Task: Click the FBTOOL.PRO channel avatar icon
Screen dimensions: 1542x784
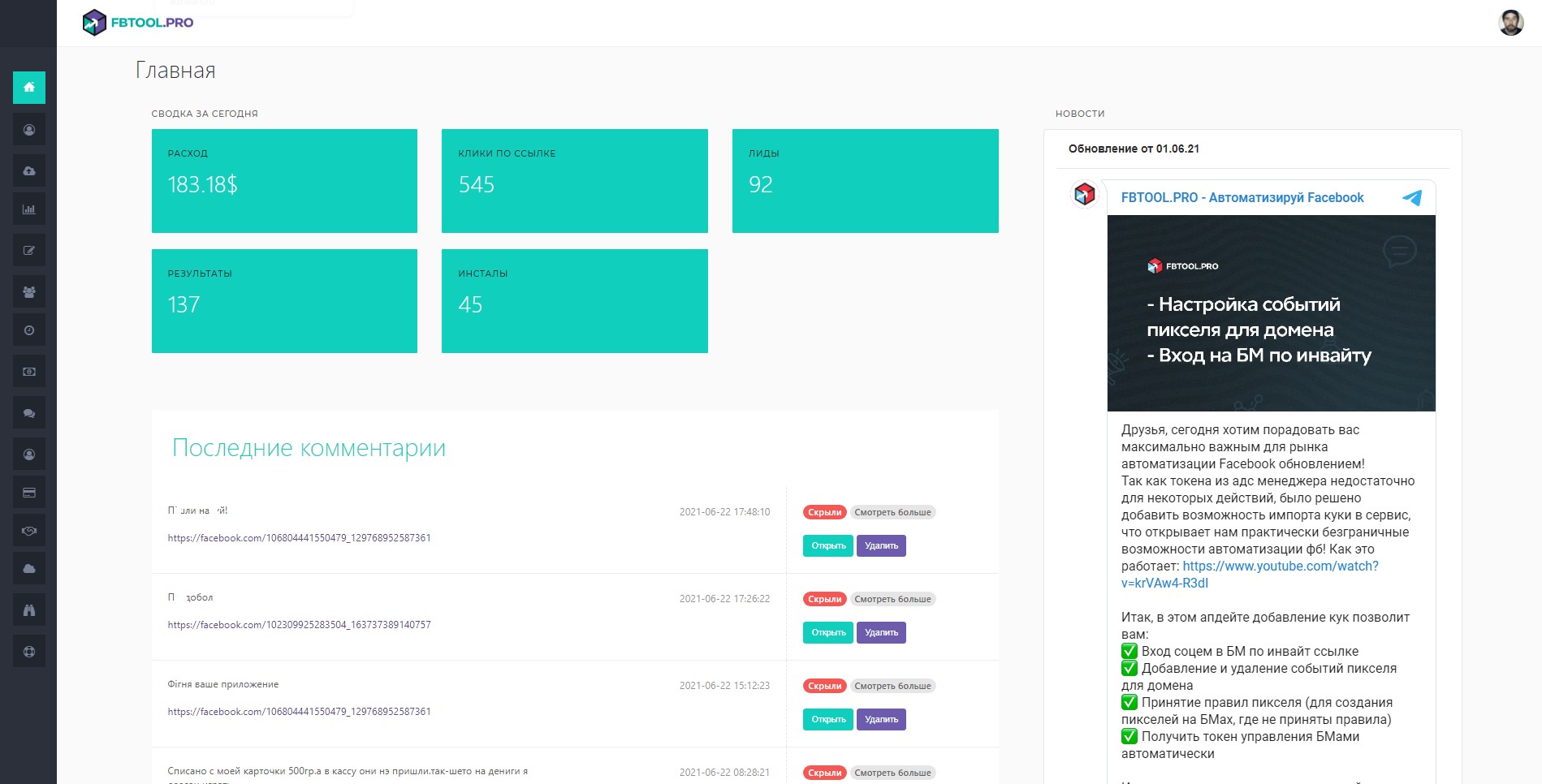Action: (1085, 194)
